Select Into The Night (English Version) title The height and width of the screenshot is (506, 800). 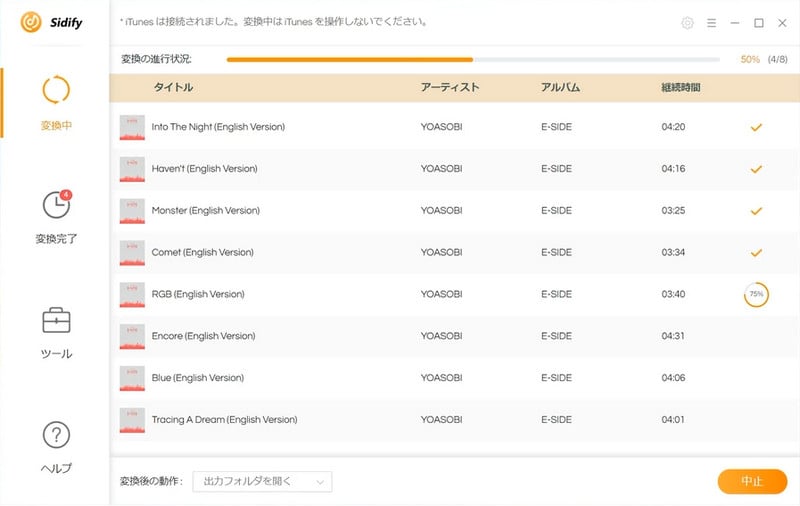pyautogui.click(x=218, y=127)
